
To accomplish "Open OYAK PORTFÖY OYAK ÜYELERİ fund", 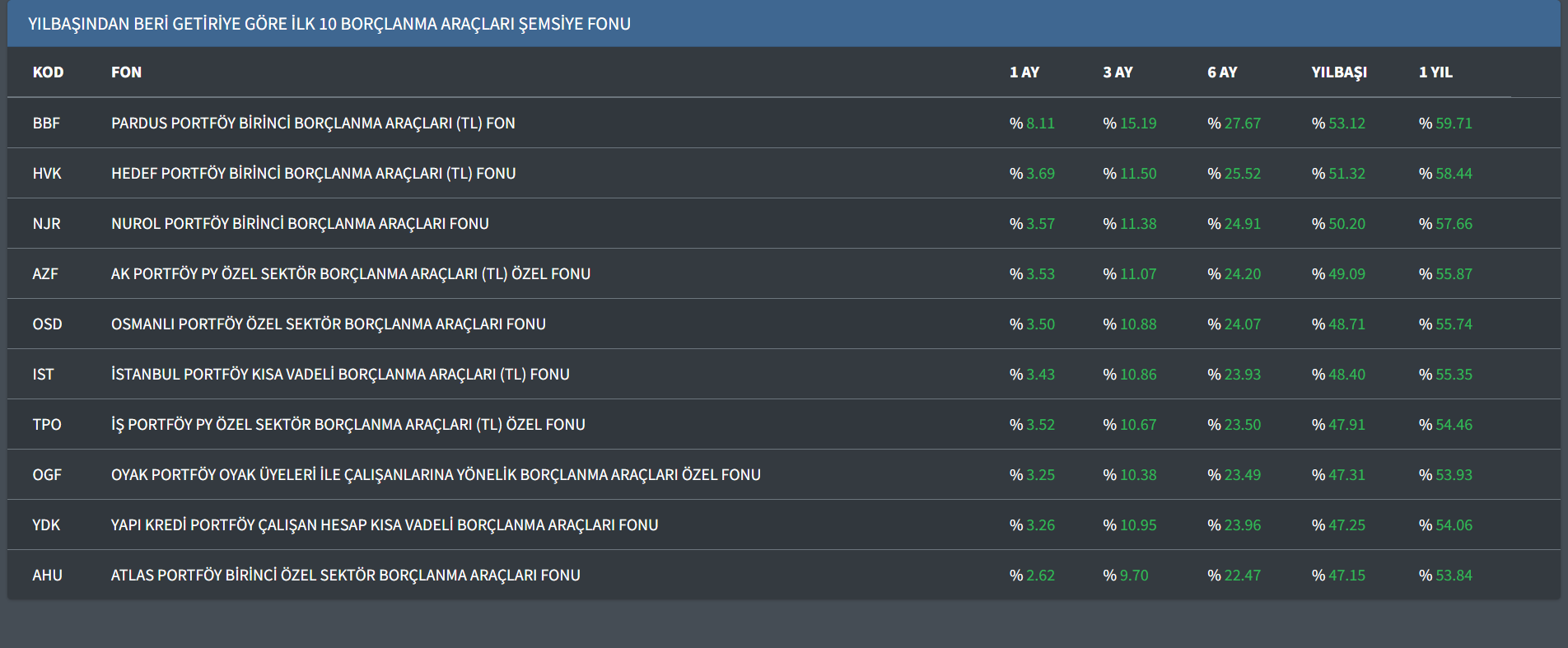I will coord(436,475).
